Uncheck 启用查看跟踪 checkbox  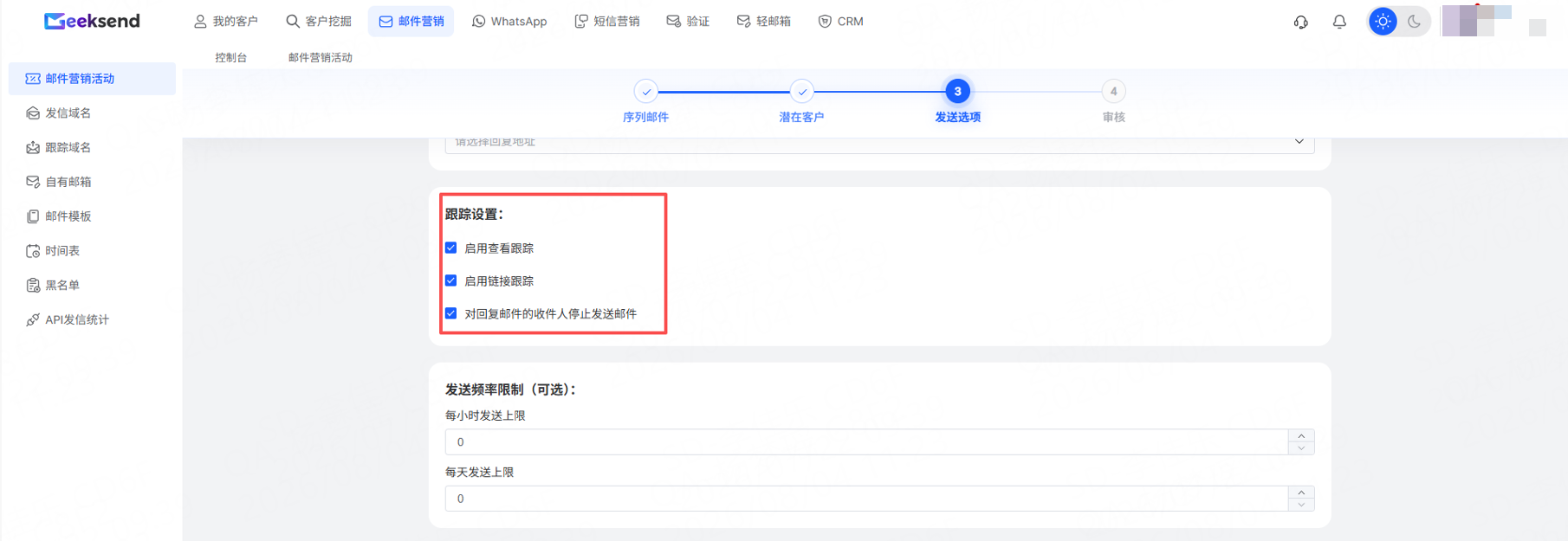click(450, 248)
